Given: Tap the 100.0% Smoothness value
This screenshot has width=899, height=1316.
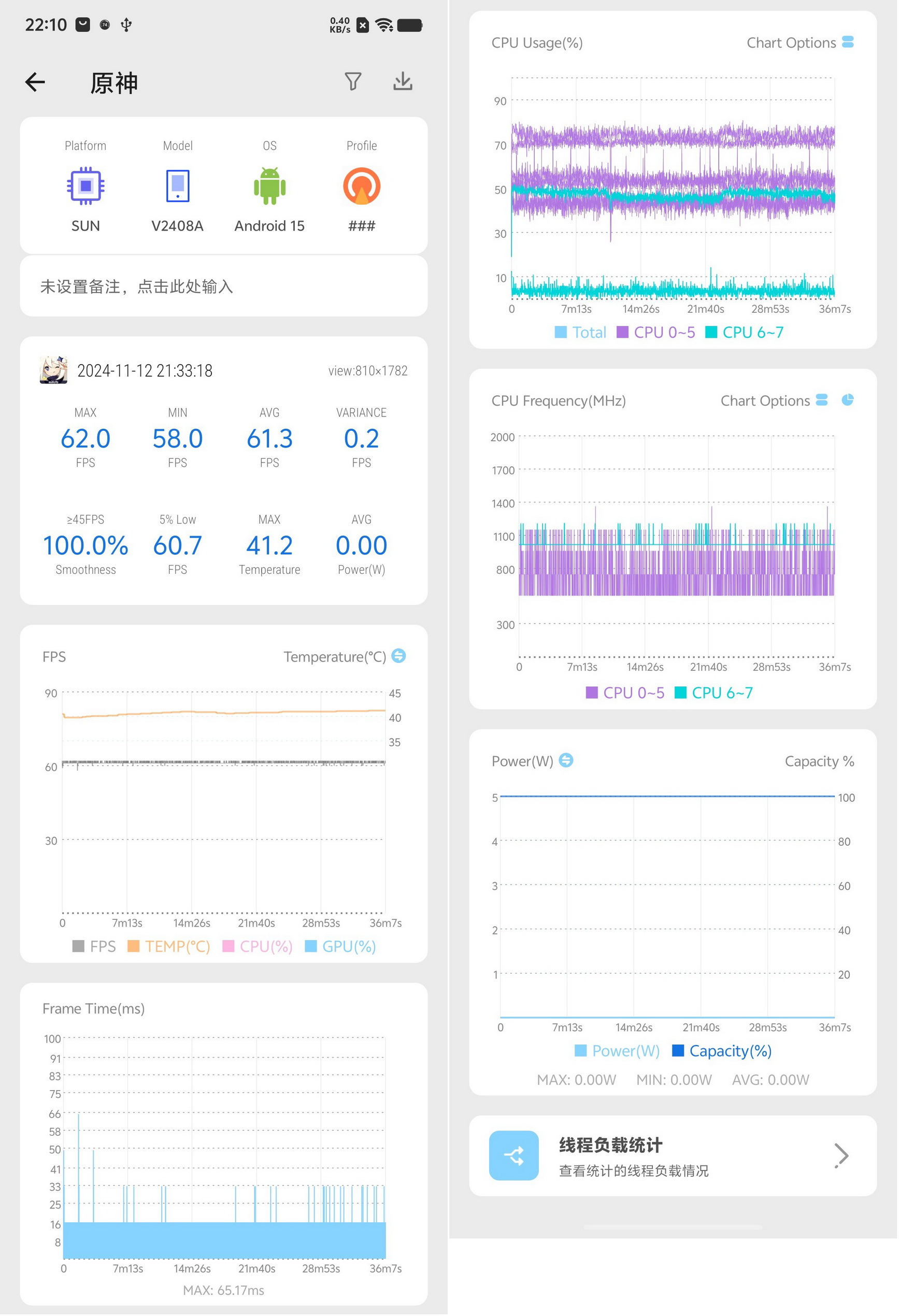Looking at the screenshot, I should (x=85, y=546).
